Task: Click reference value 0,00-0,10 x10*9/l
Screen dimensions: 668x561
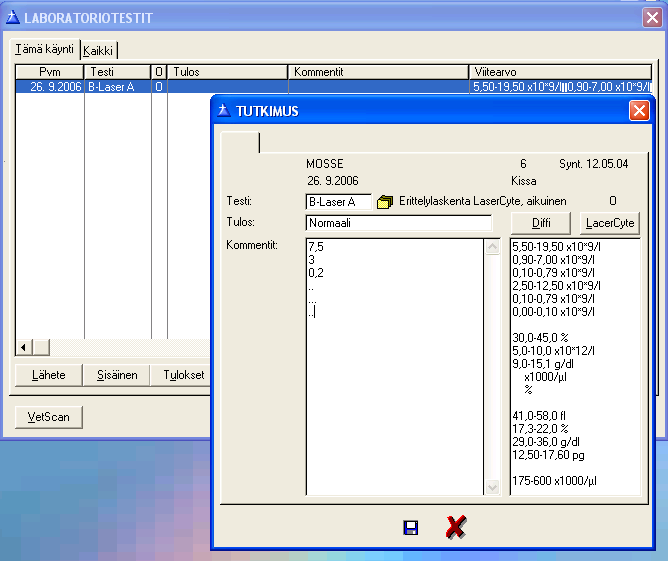Action: [x=553, y=311]
